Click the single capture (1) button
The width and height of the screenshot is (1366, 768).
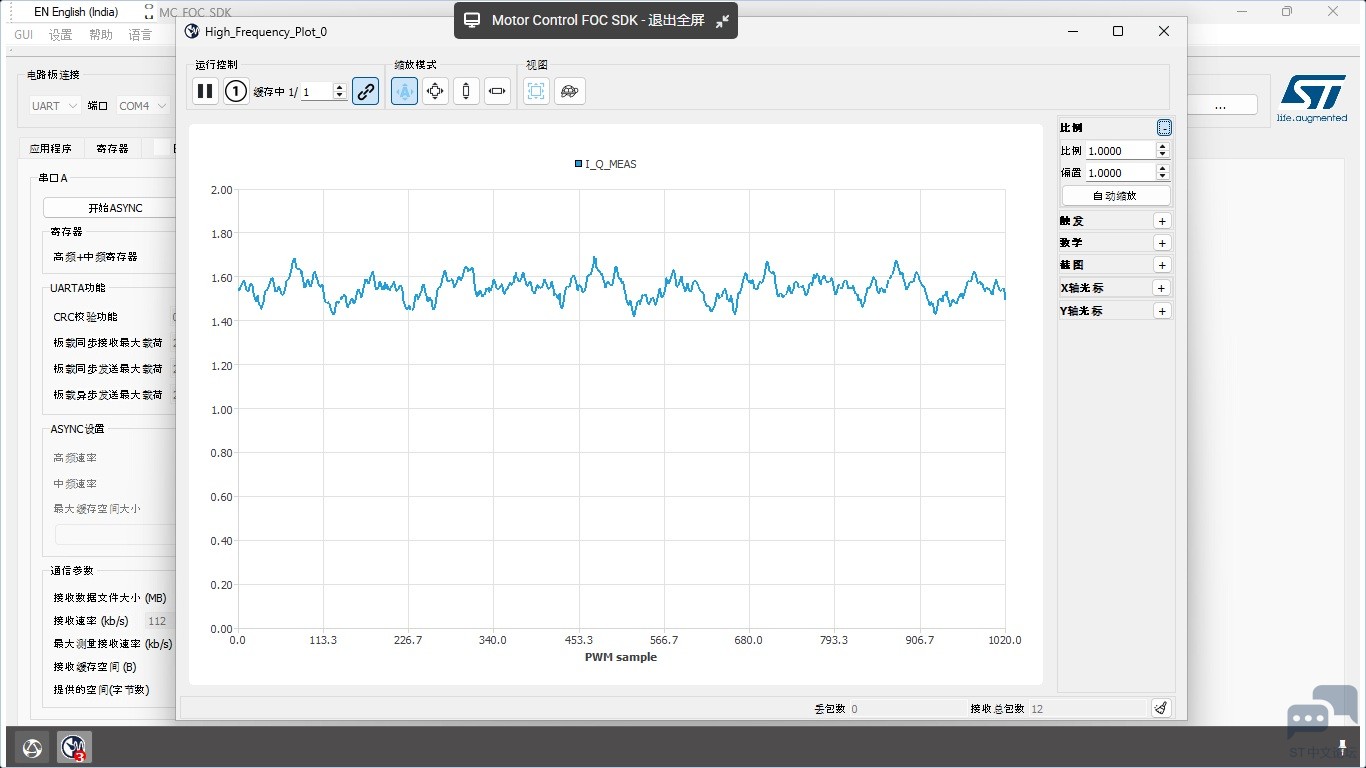pos(236,92)
